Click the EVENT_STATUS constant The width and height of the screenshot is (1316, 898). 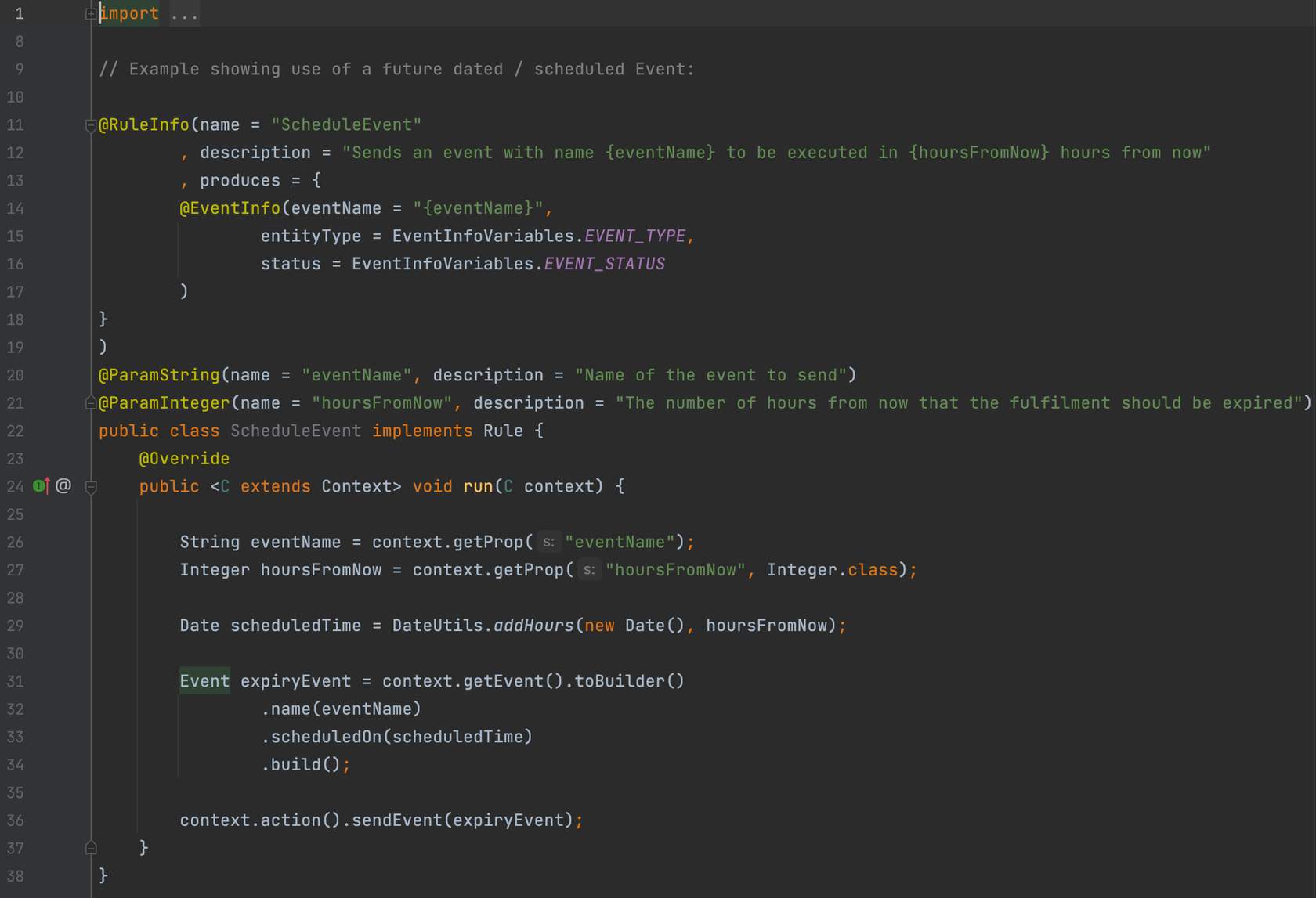604,264
